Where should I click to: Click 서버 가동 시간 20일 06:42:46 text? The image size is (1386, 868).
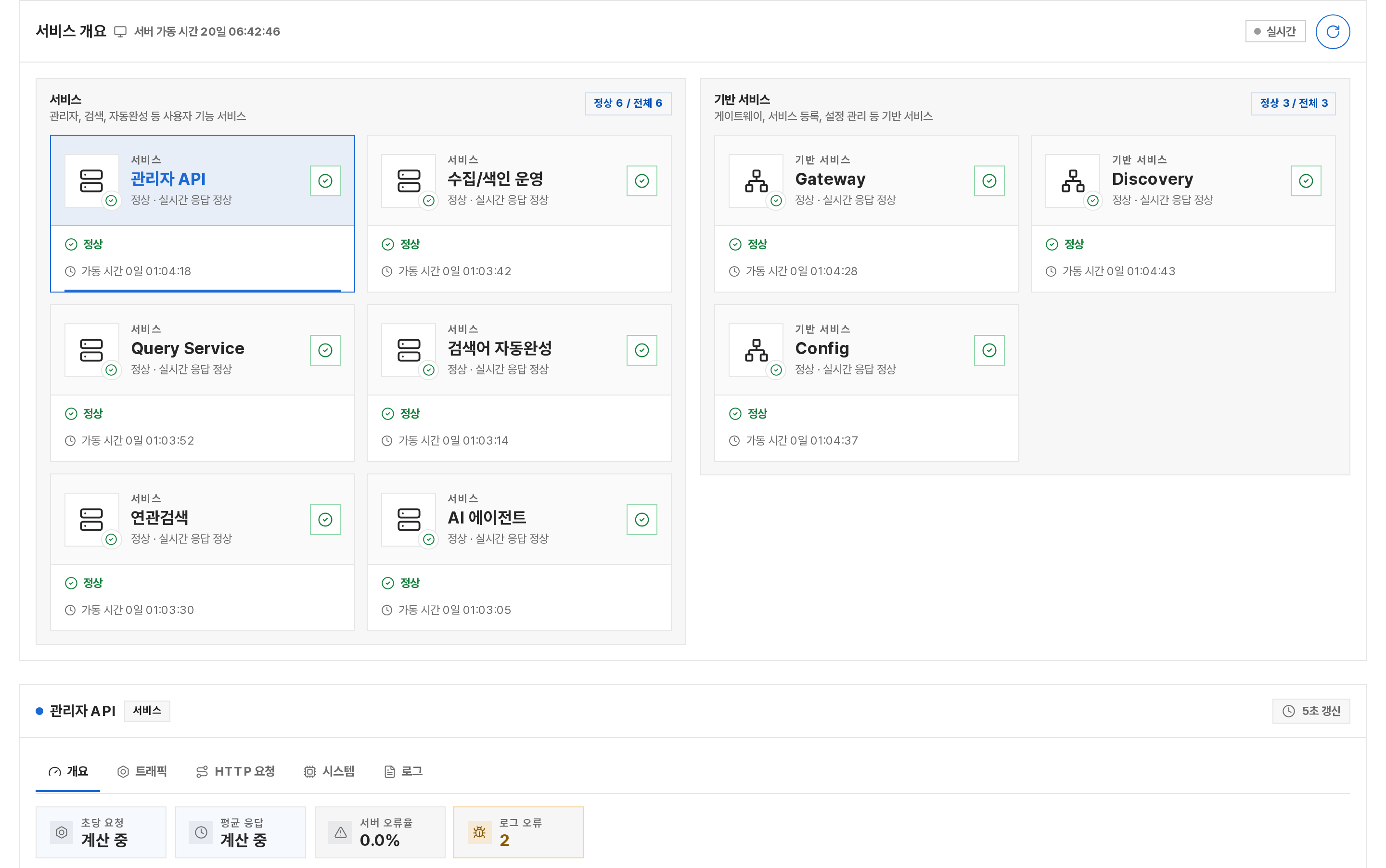click(207, 32)
